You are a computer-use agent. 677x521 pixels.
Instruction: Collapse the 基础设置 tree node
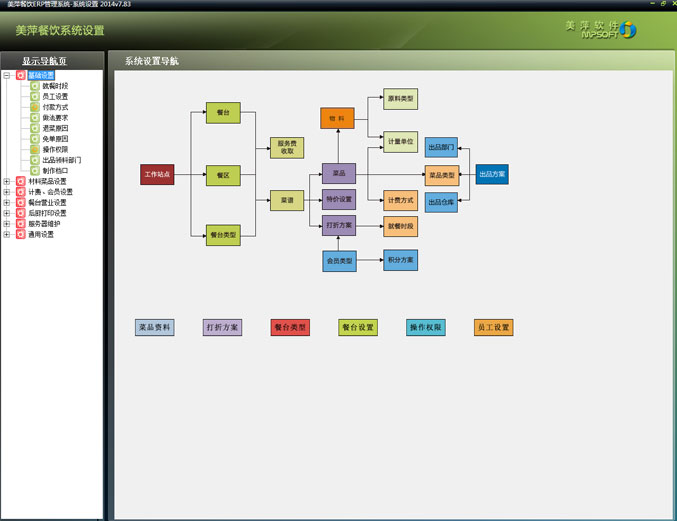tap(7, 75)
